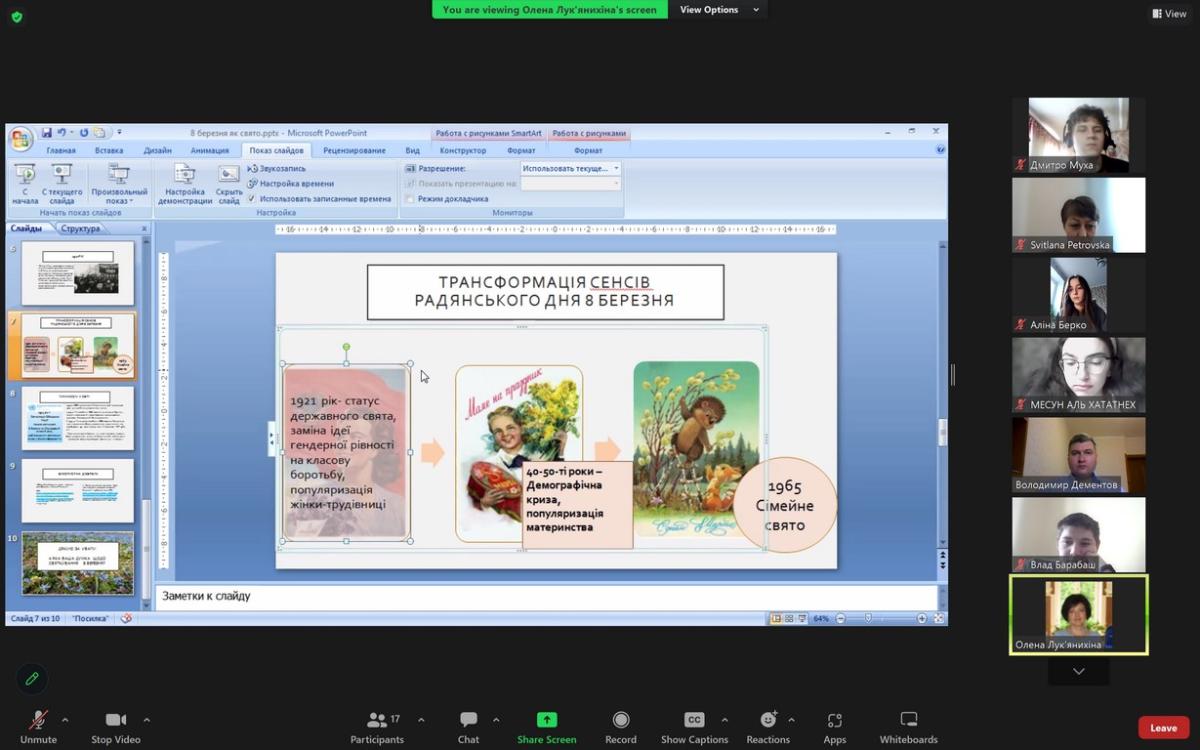The image size is (1200, 750).
Task: Click Олена Лук'янихіна participant video tile
Action: click(1078, 615)
